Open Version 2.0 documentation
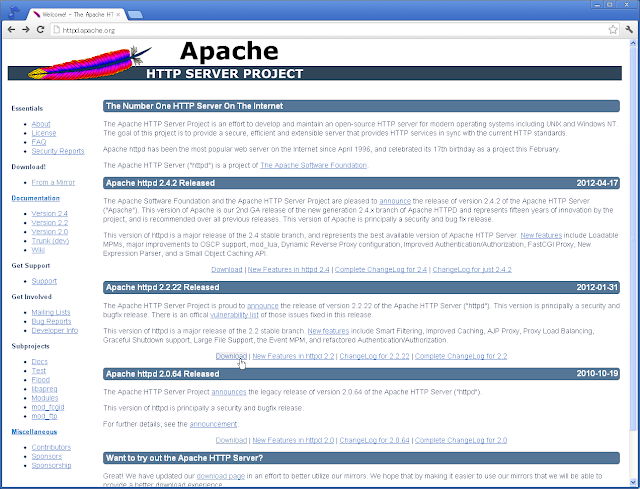This screenshot has height=489, width=640. 49,231
